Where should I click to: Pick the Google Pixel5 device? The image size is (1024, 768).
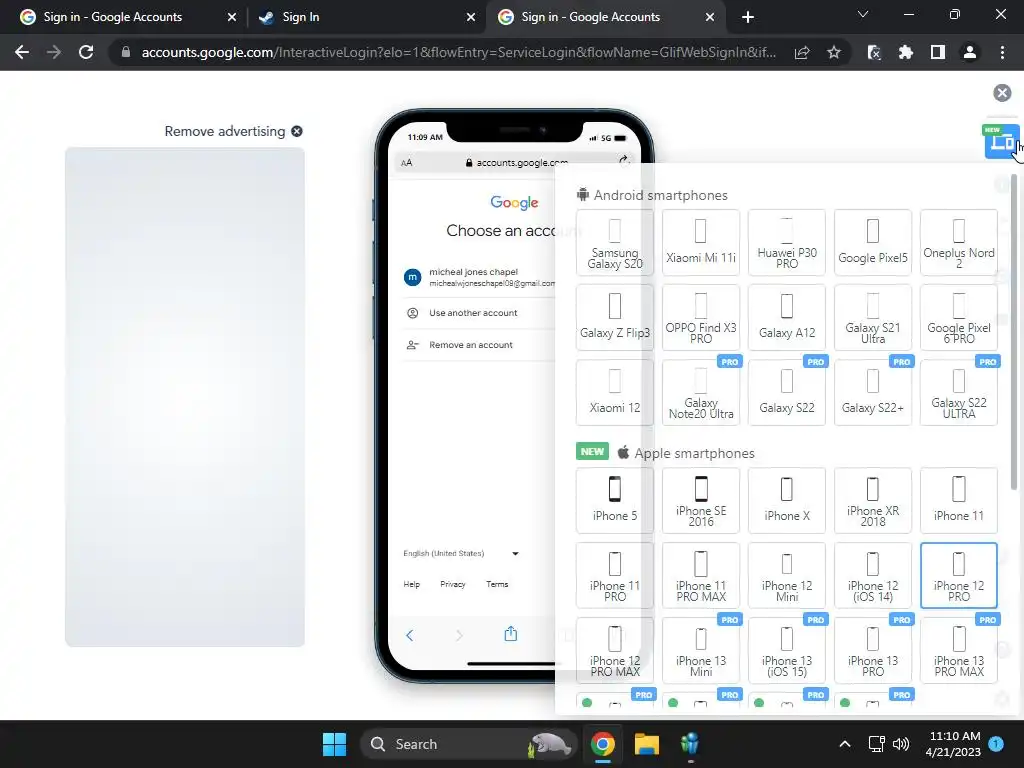872,242
